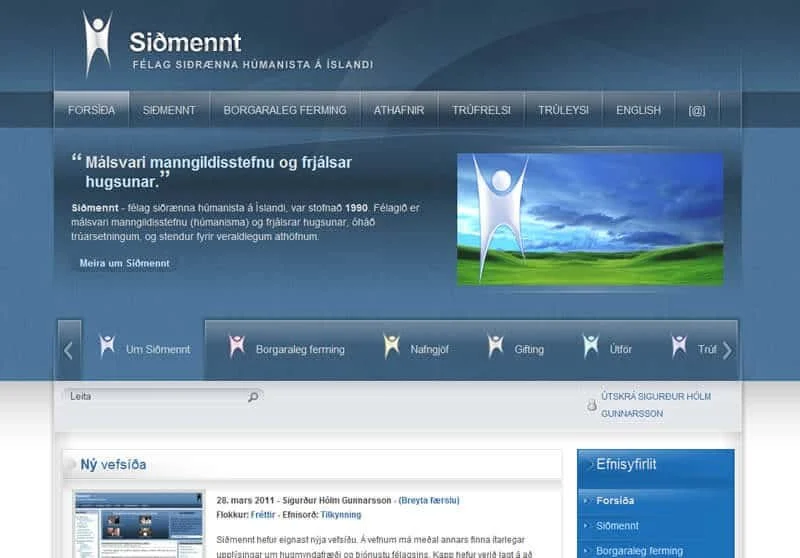Open Siðmennt in Efnisyfirlit sidebar
The height and width of the screenshot is (558, 800).
(x=617, y=526)
